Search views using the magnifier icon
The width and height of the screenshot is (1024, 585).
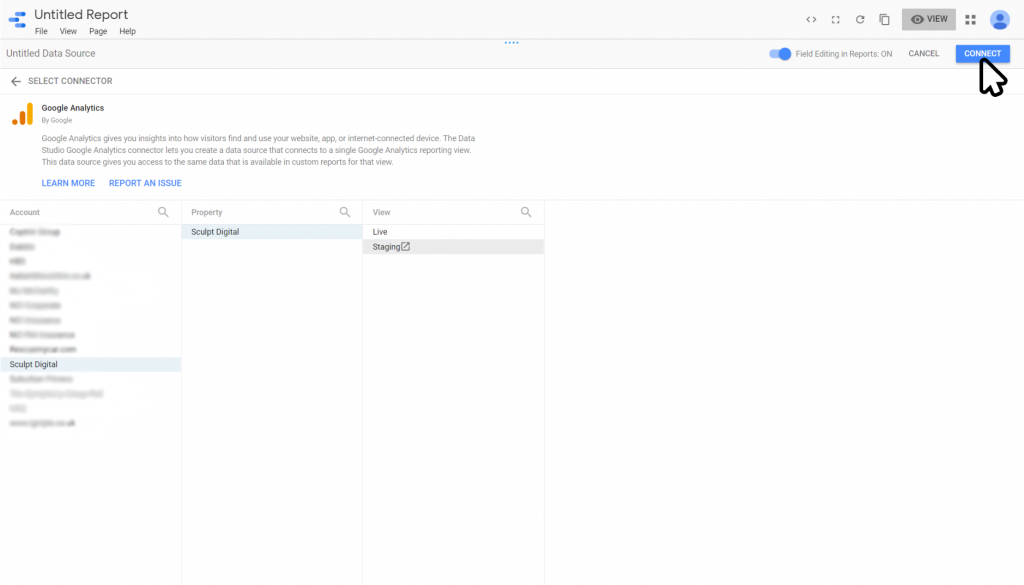click(526, 212)
